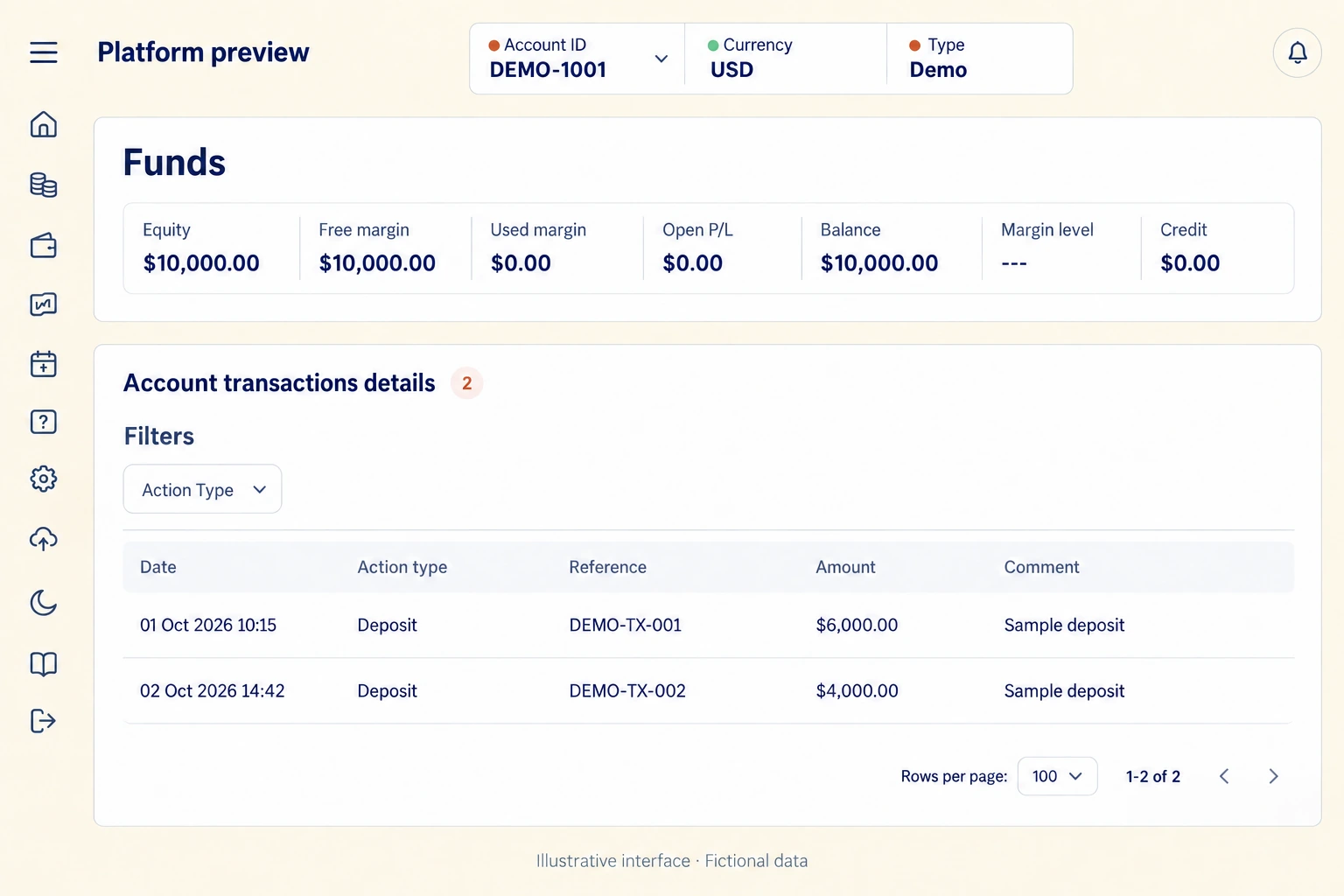Click the 1-2 of 2 page indicator

[x=1153, y=776]
